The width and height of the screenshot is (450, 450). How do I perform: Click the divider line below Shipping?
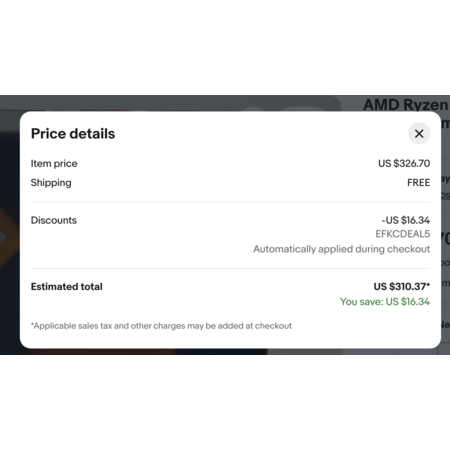pos(230,202)
